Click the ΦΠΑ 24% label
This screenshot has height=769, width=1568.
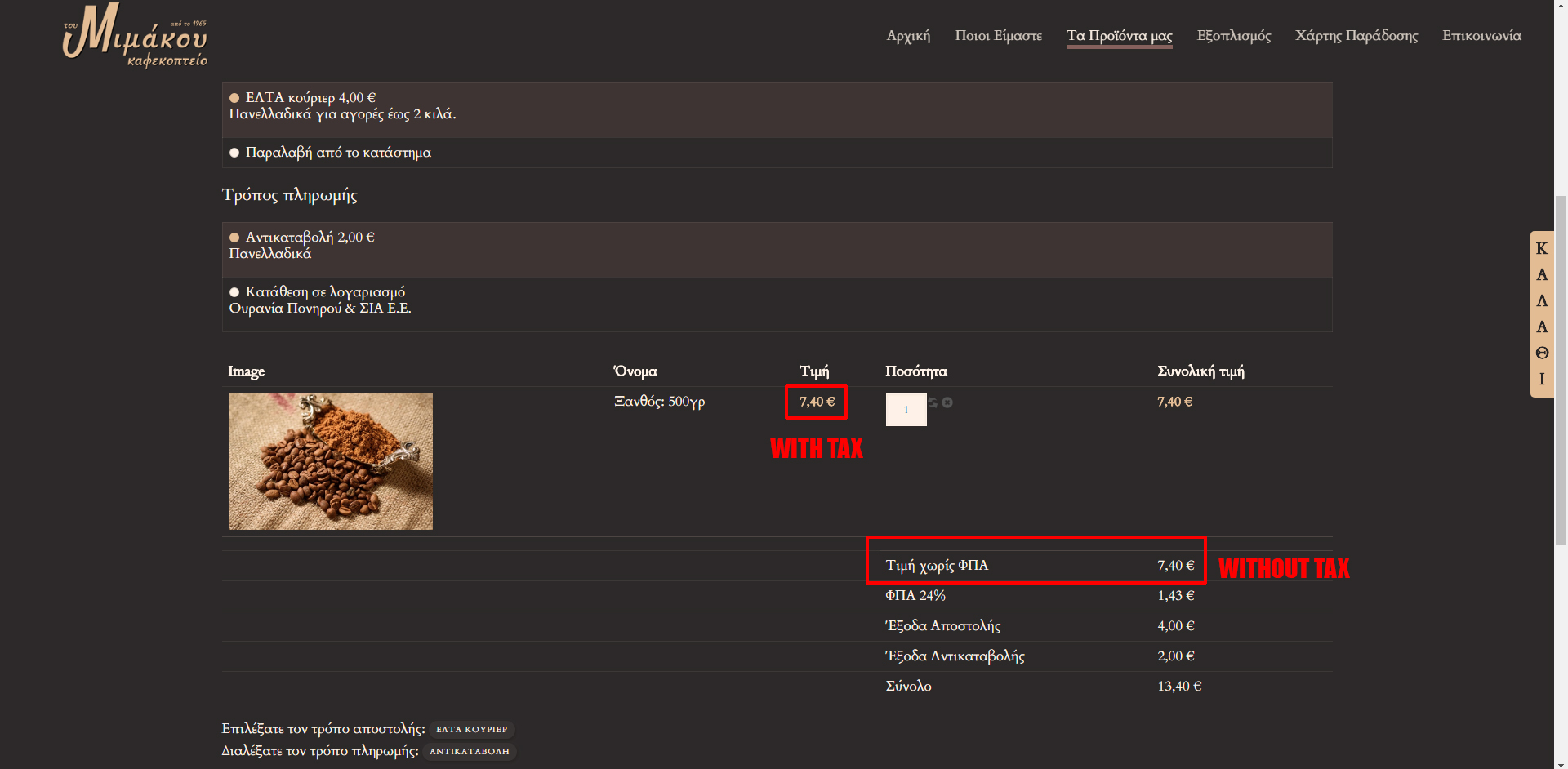click(x=915, y=596)
